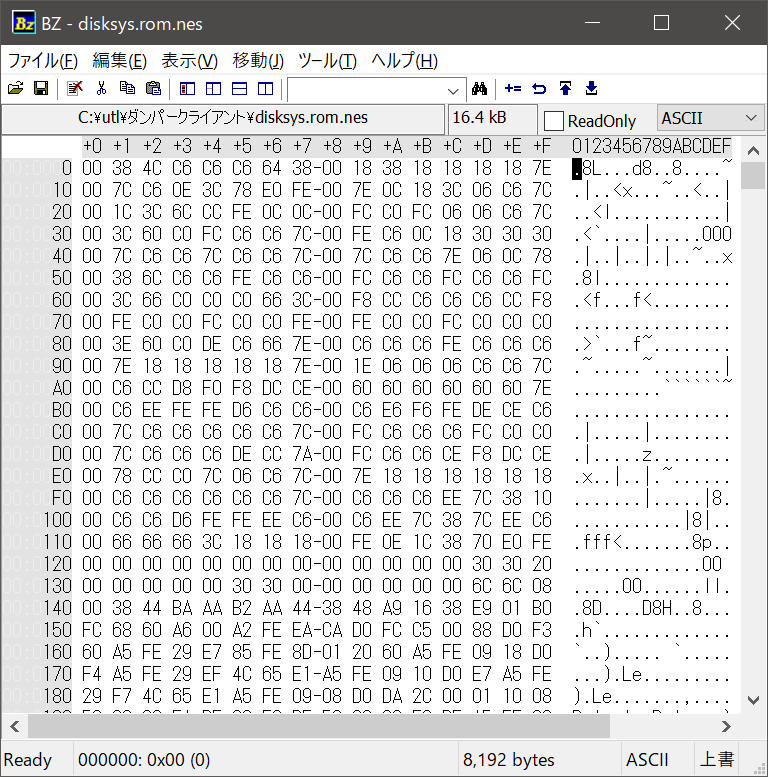Viewport: 768px width, 777px height.
Task: Click horizontal scrollbar right arrow
Action: [726, 726]
